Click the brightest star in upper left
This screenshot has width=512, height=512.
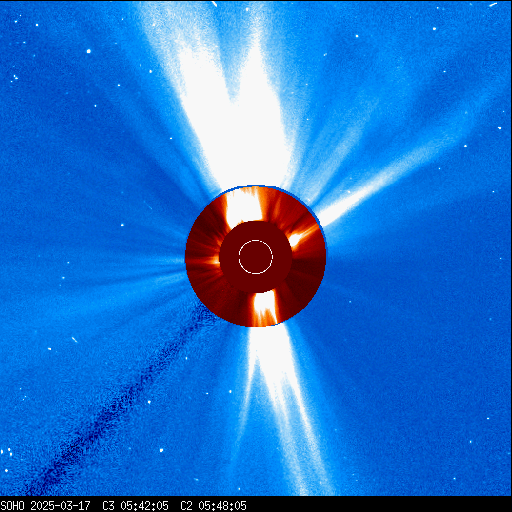point(89,51)
